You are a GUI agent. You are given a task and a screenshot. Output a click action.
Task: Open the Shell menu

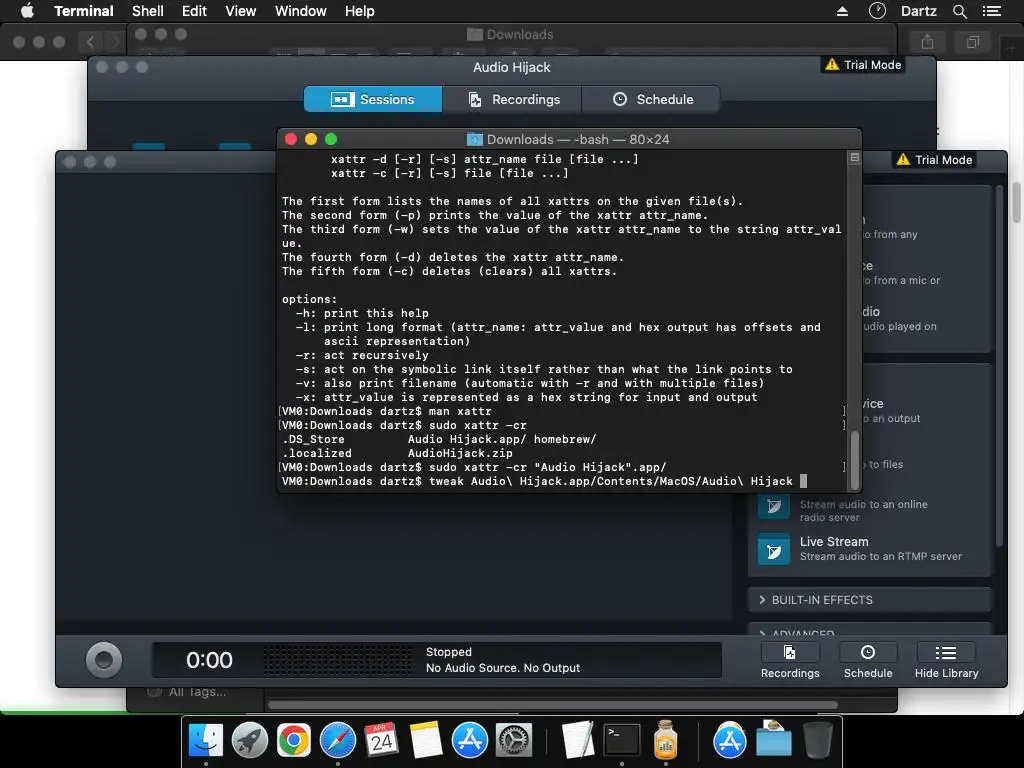(148, 11)
